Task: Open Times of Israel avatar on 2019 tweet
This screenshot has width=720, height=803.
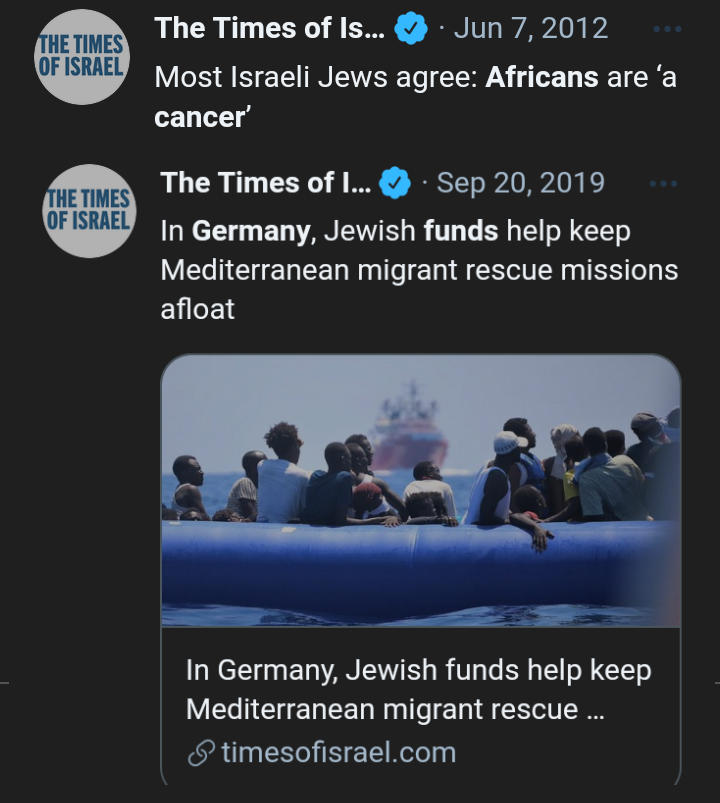Action: 89,210
